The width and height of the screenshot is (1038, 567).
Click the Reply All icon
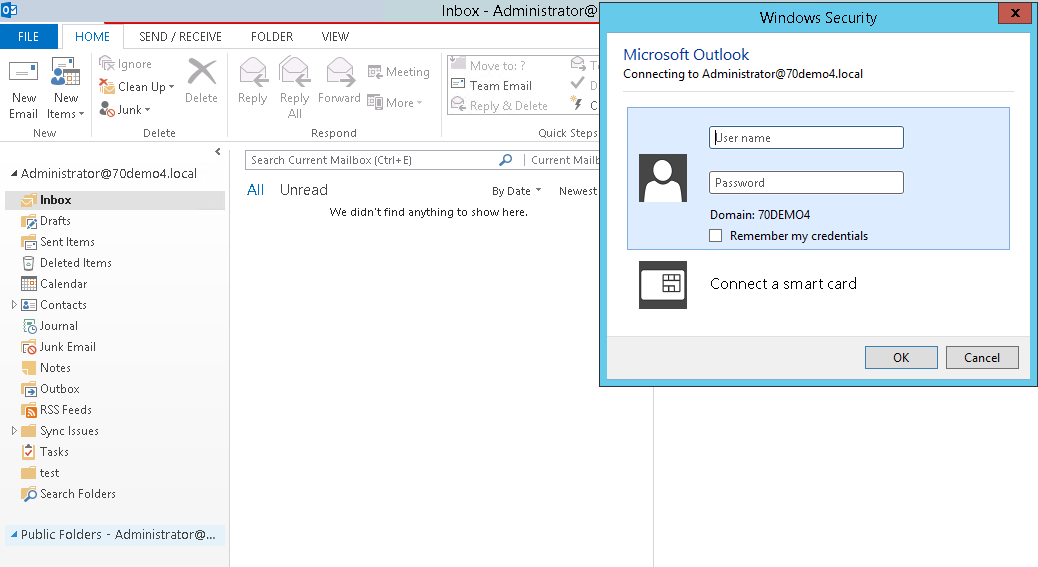(294, 71)
